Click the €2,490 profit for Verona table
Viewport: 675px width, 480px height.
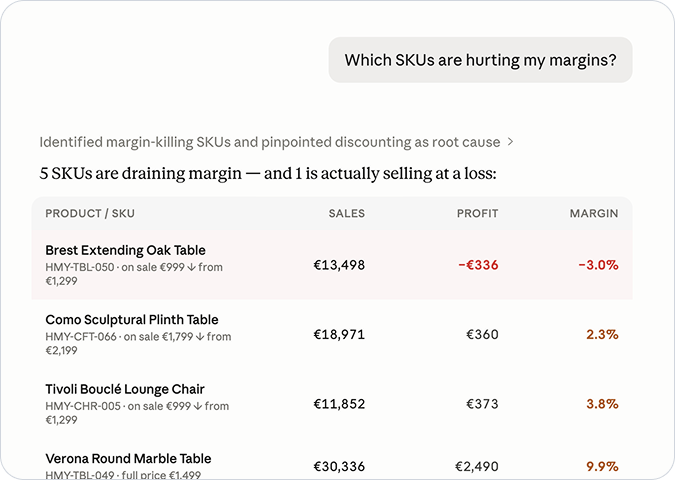(x=477, y=466)
